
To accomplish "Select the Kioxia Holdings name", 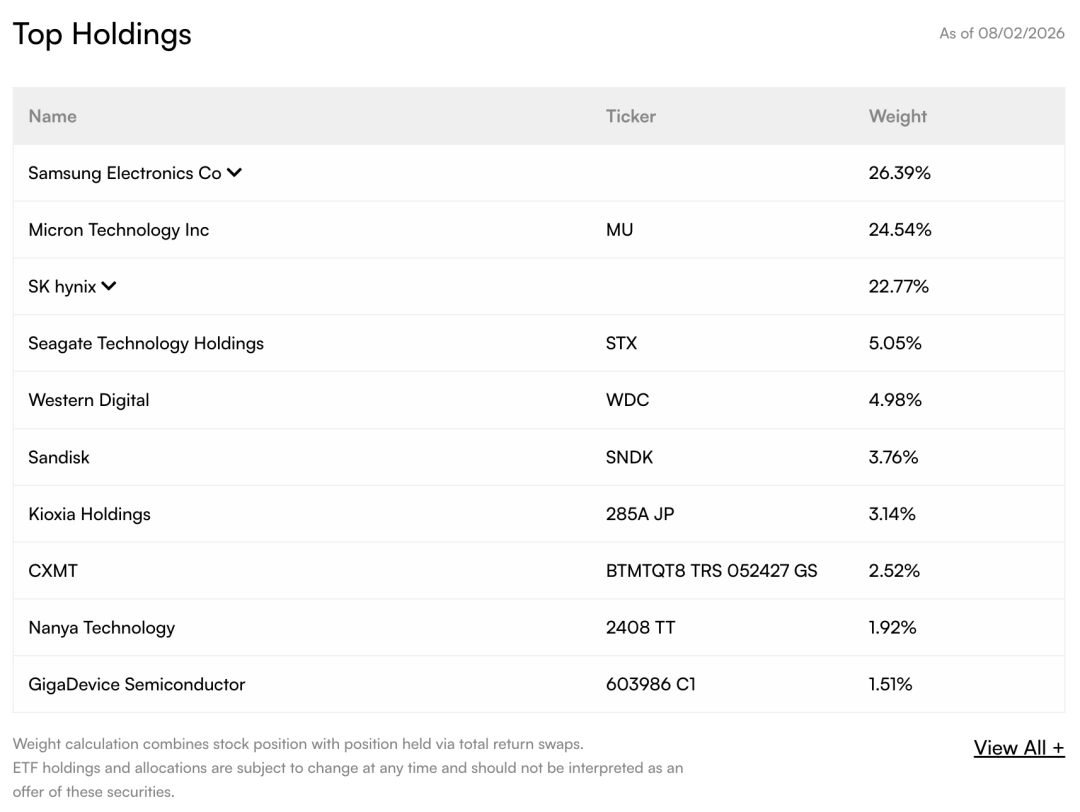I will [x=90, y=514].
